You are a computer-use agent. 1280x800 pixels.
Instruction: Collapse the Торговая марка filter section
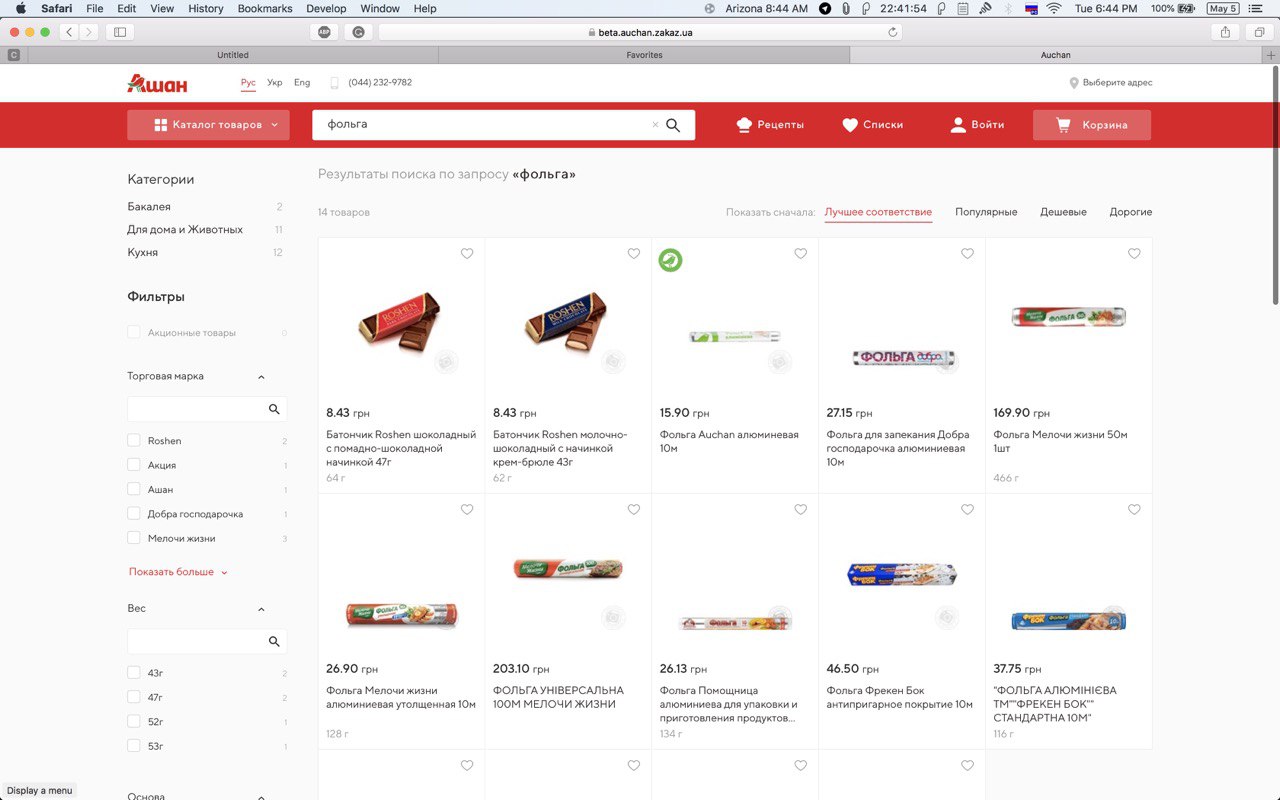[x=261, y=377]
